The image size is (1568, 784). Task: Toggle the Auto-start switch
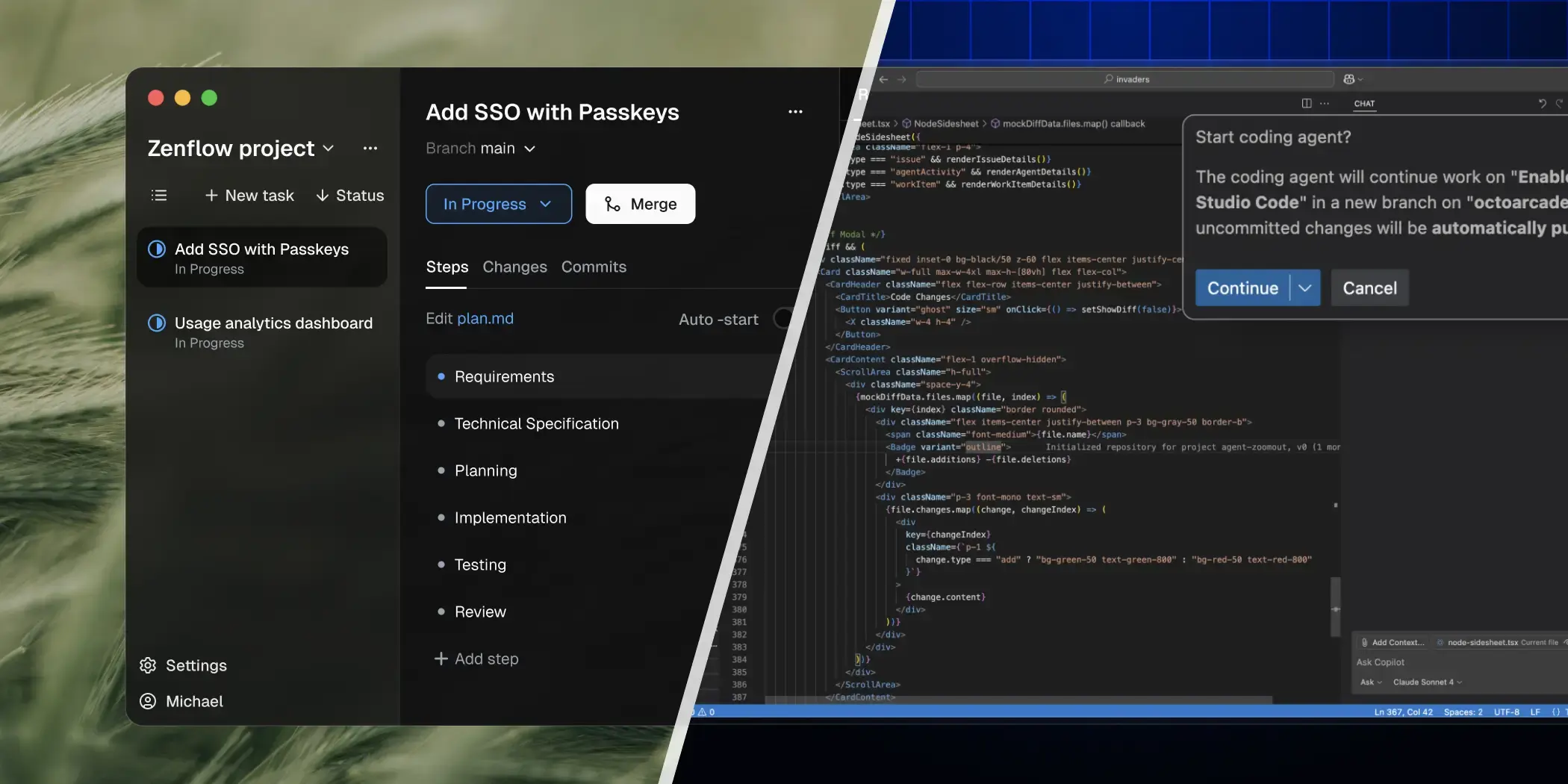point(784,319)
